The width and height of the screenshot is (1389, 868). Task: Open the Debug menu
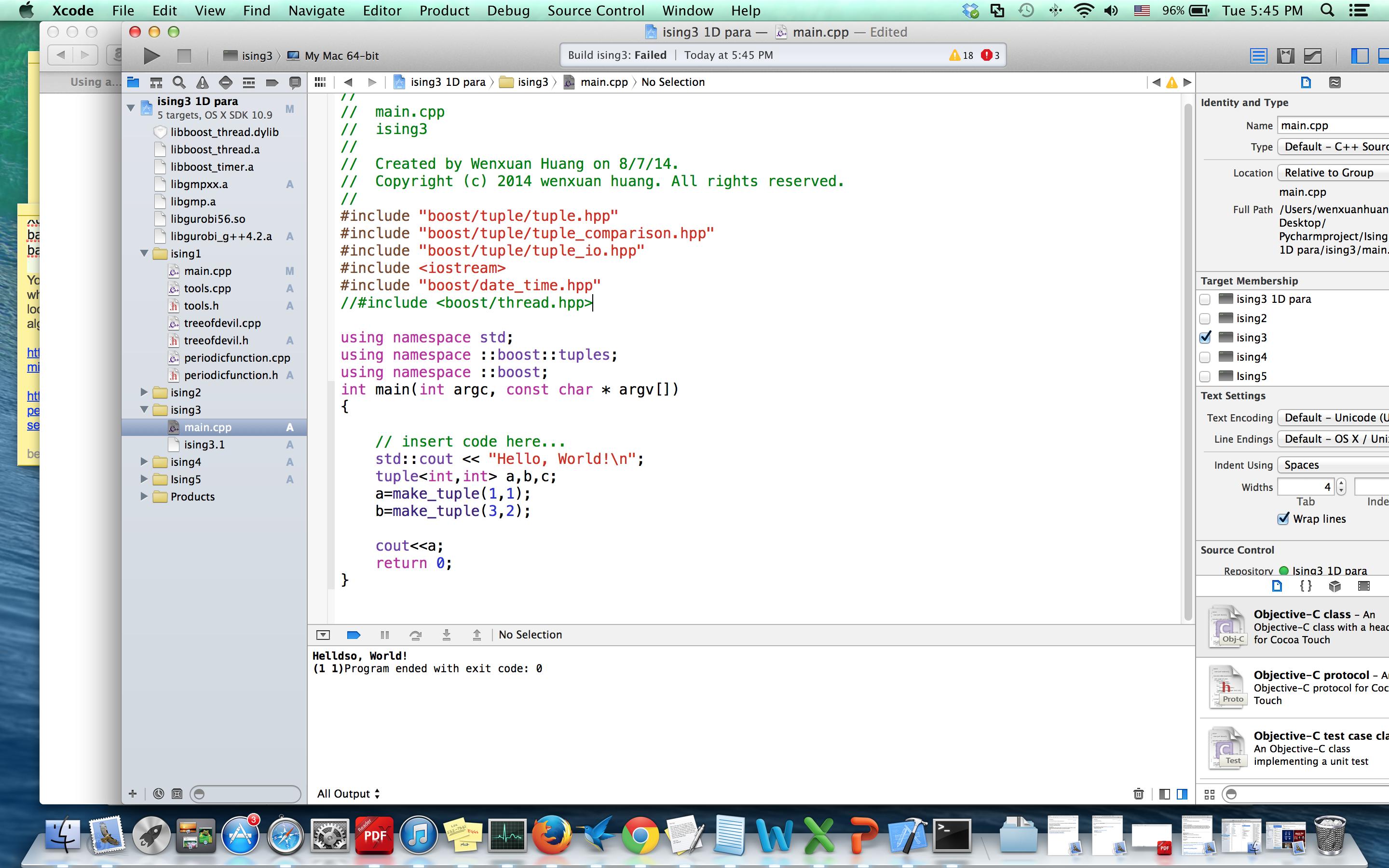coord(508,10)
